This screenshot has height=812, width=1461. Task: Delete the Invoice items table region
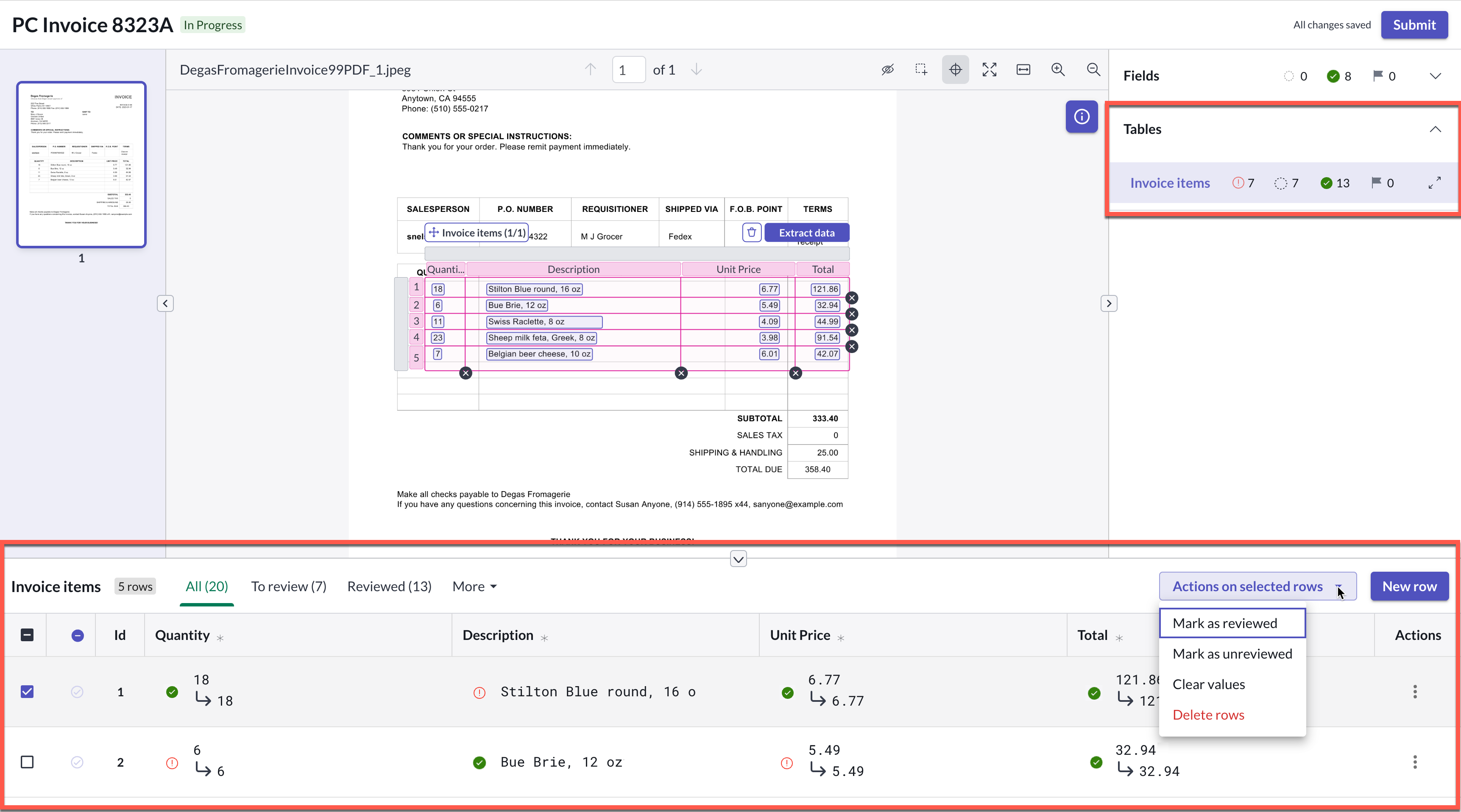tap(751, 233)
